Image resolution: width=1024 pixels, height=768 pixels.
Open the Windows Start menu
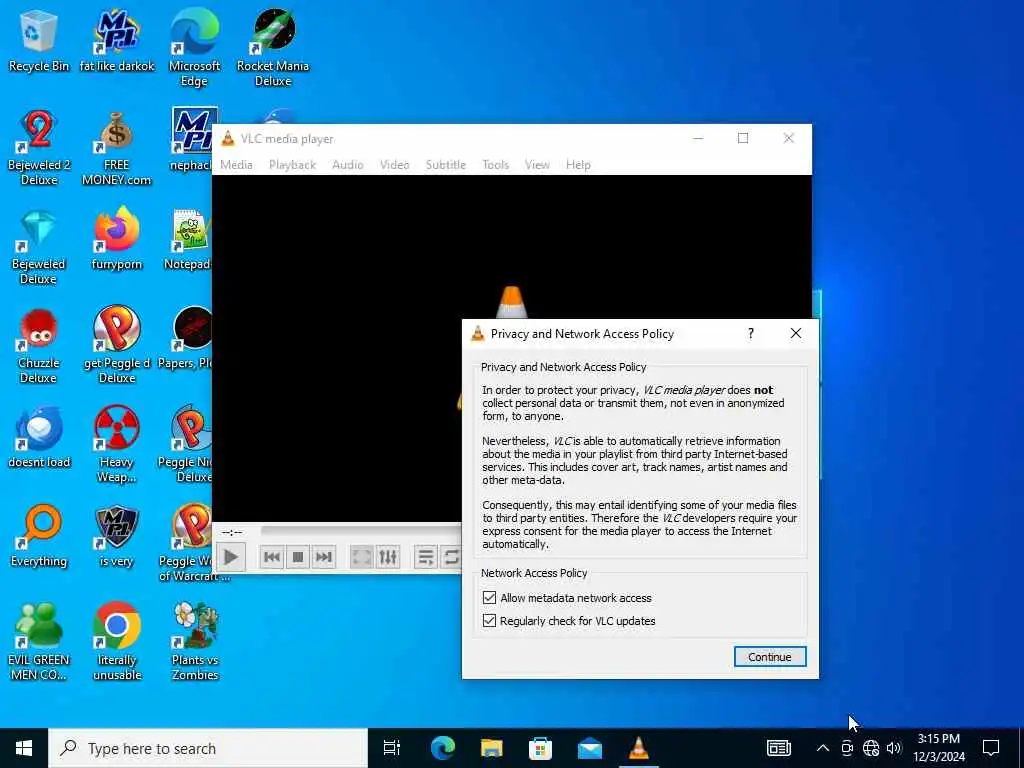[24, 748]
